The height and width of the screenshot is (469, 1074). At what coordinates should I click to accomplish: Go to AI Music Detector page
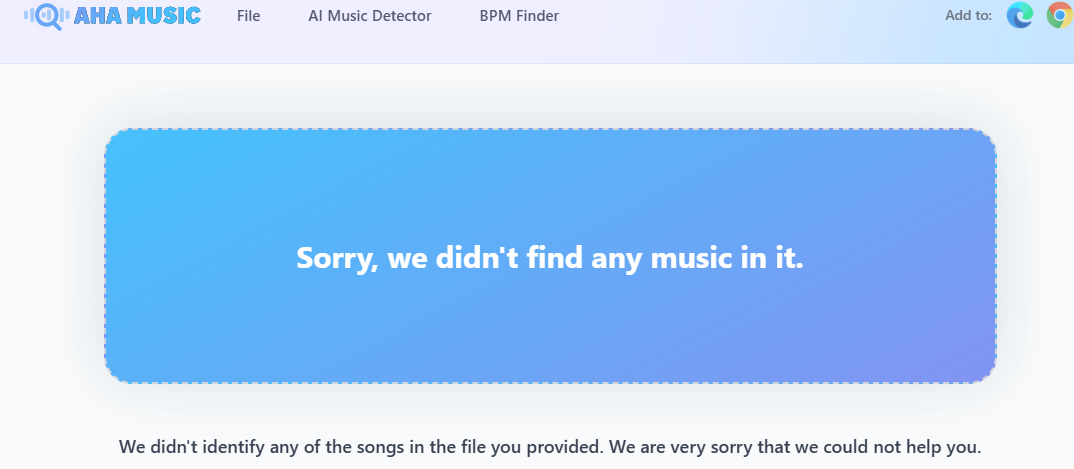point(370,16)
